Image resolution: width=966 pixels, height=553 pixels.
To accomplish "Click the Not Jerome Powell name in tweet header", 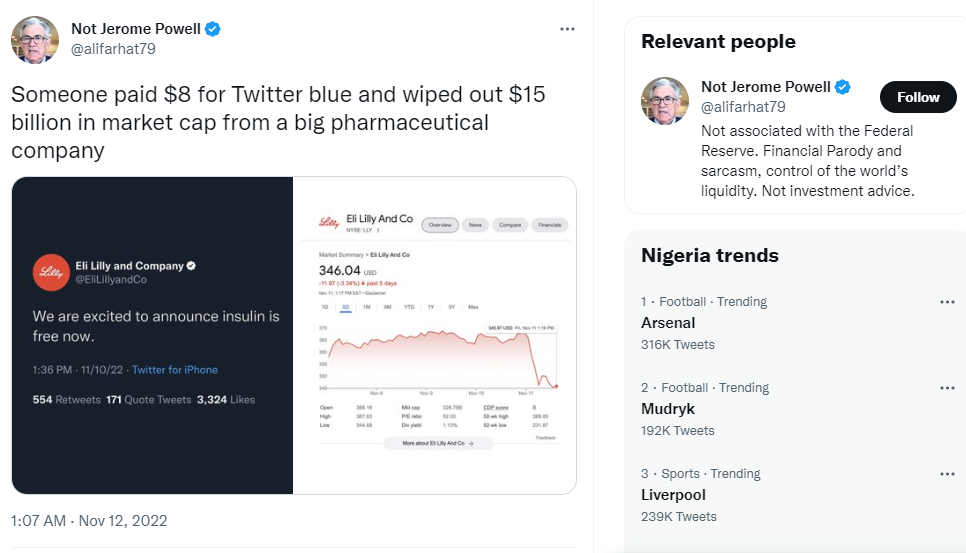I will pyautogui.click(x=135, y=29).
